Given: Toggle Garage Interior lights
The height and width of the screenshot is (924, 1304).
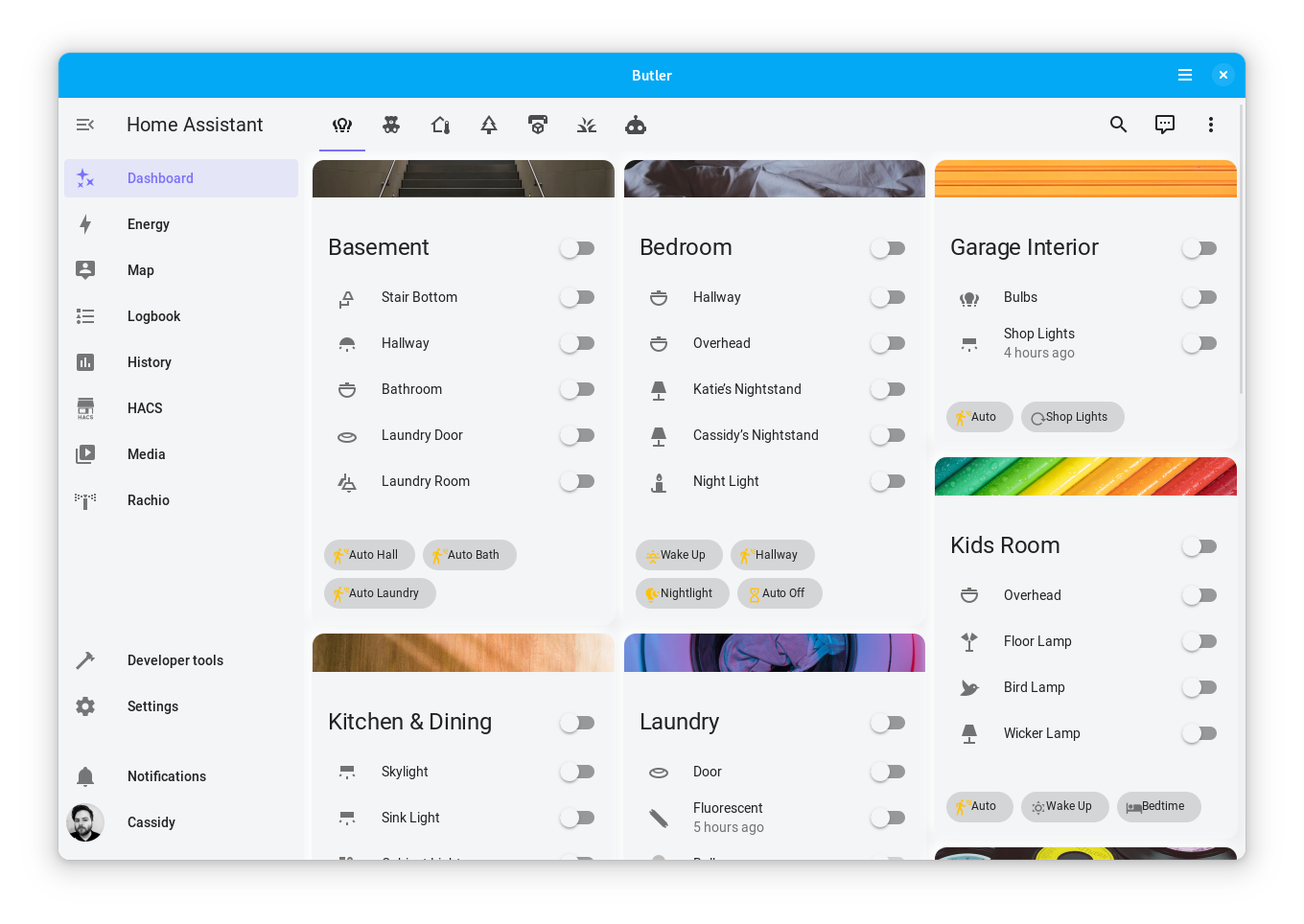Looking at the screenshot, I should click(1199, 248).
